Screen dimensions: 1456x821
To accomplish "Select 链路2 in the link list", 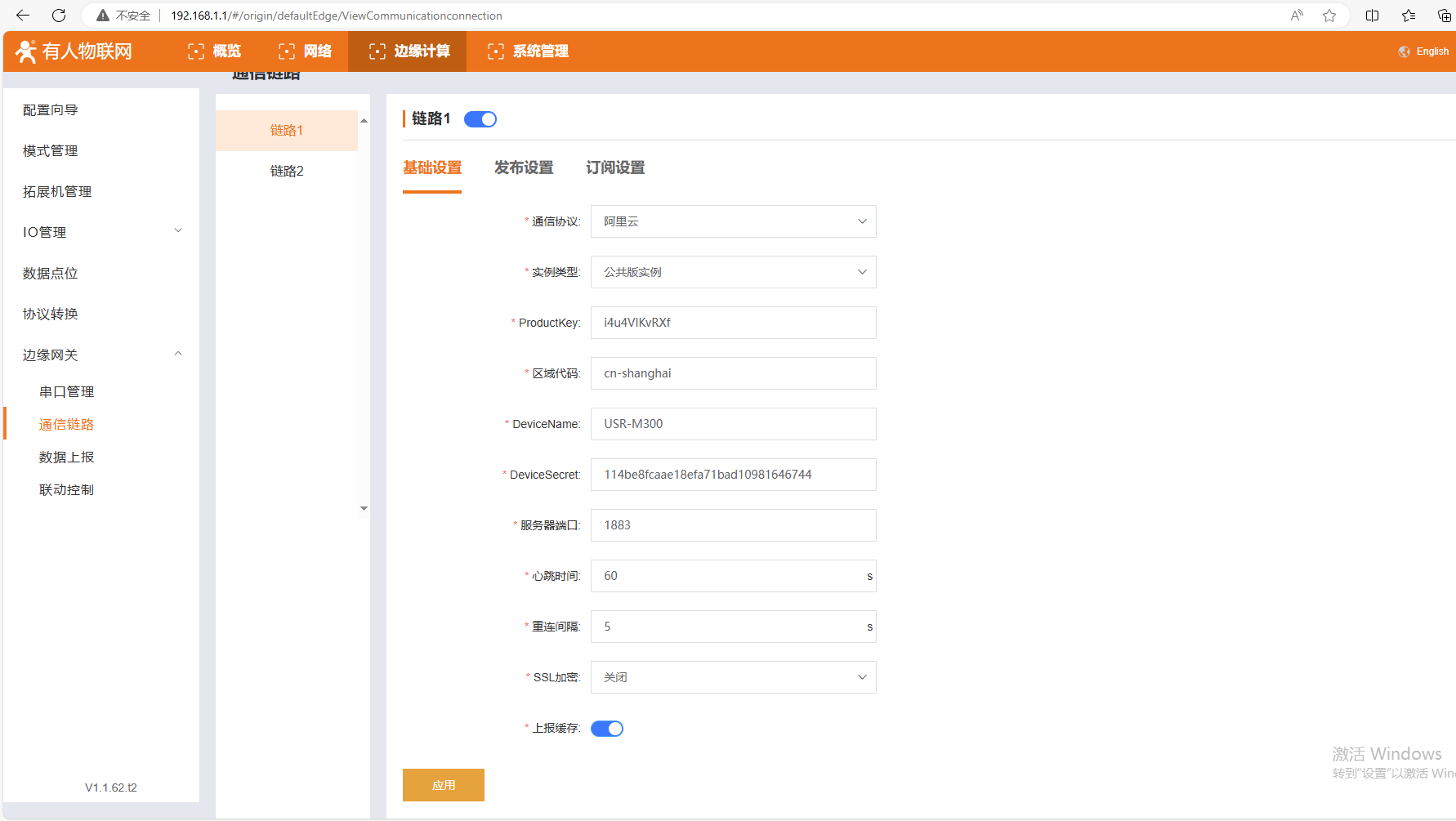I will coord(287,171).
